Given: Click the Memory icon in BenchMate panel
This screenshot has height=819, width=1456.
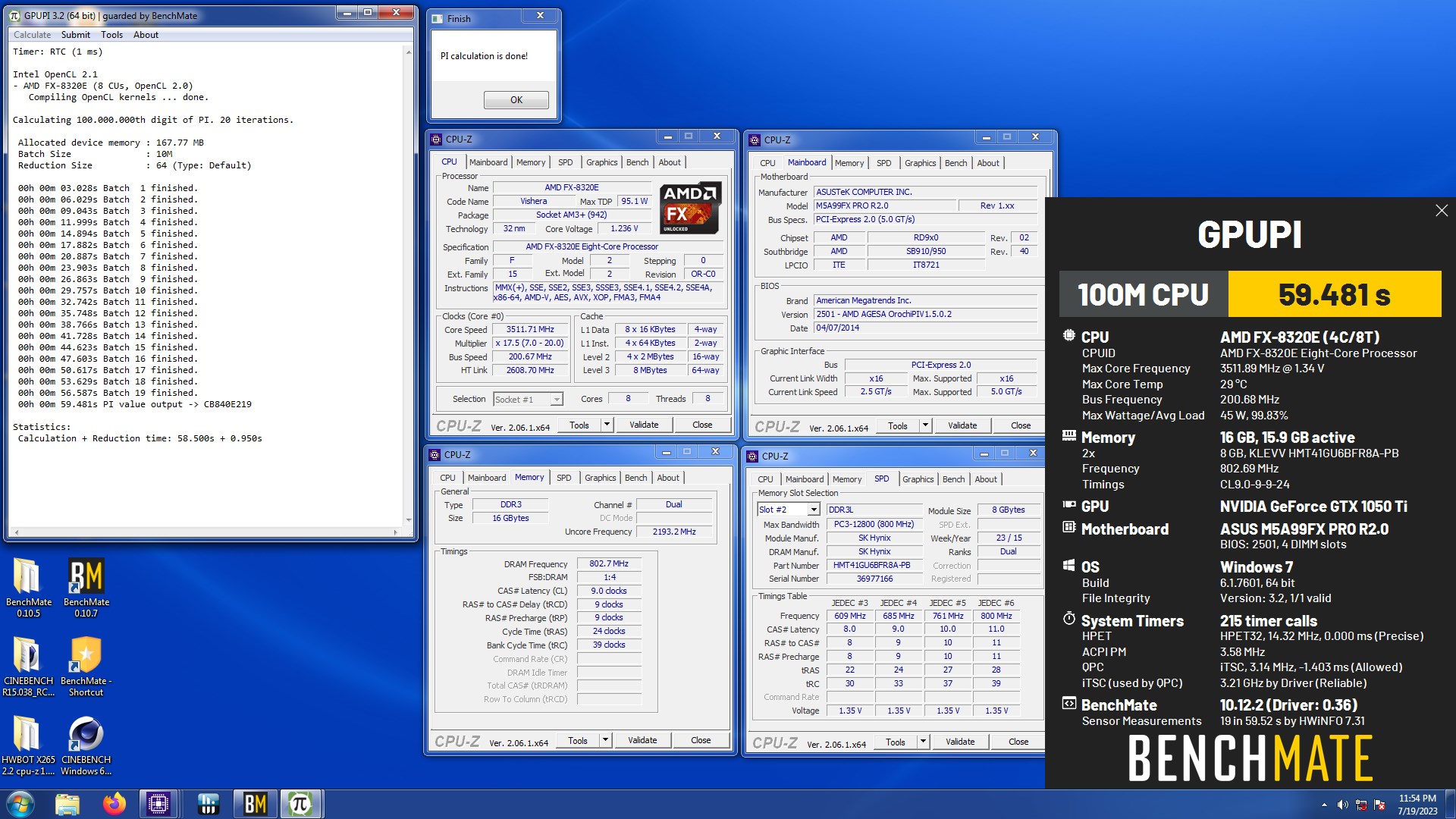Looking at the screenshot, I should pos(1069,436).
